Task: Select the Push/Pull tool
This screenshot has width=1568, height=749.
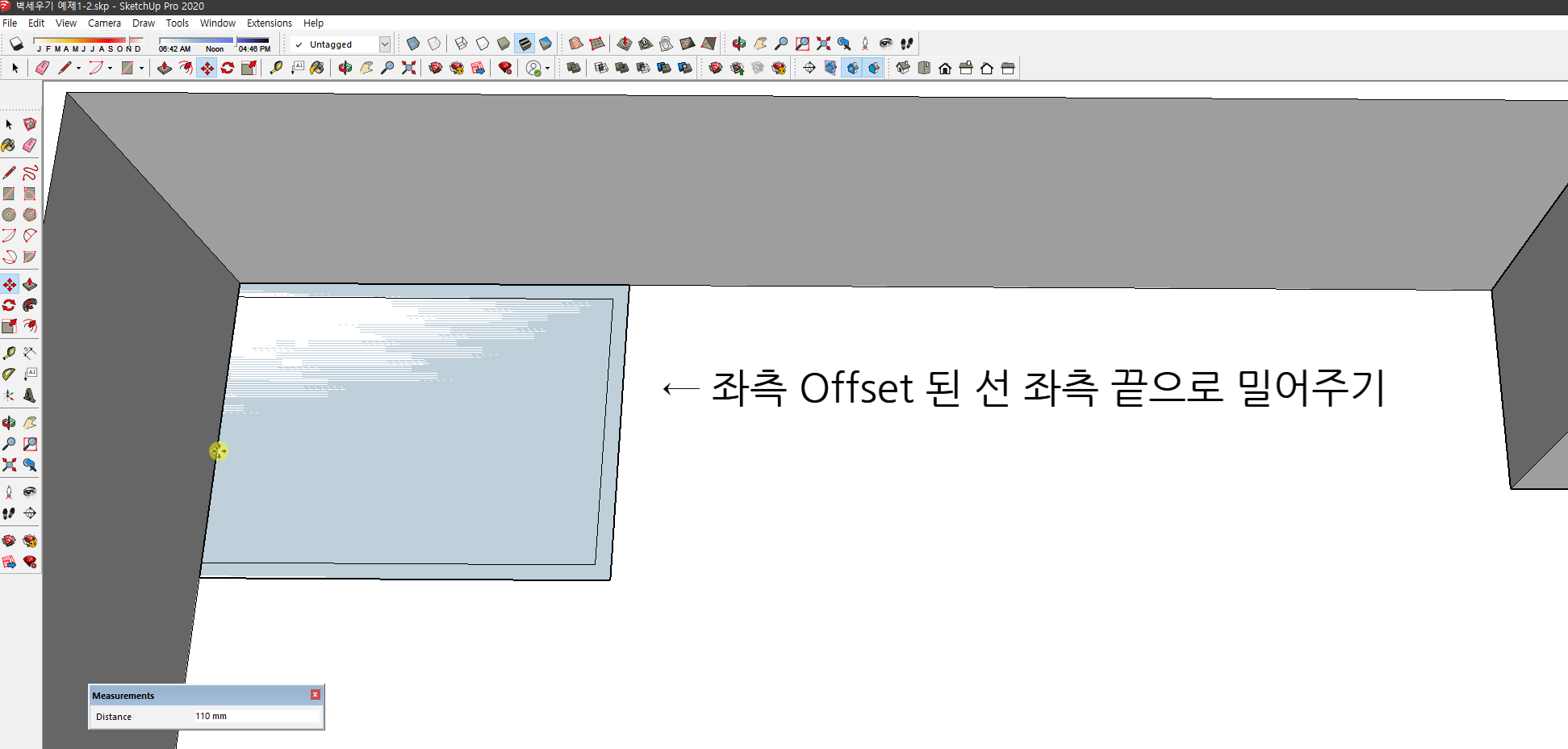Action: [x=30, y=284]
